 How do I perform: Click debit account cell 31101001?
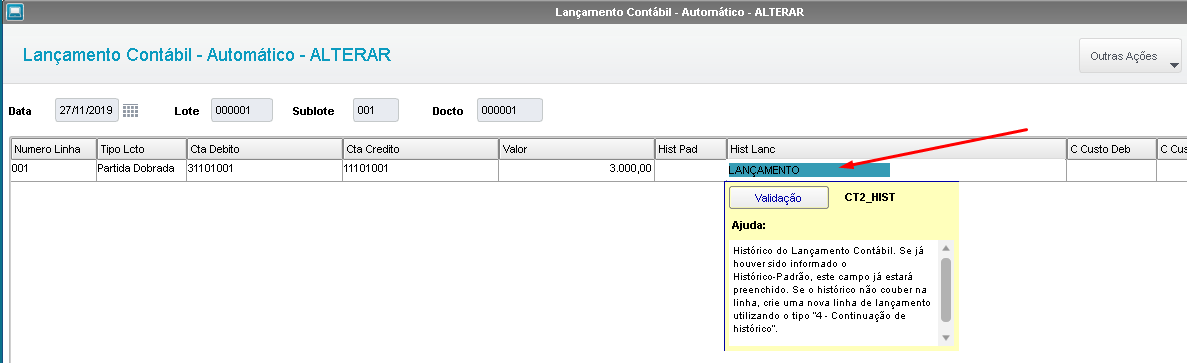tap(264, 169)
